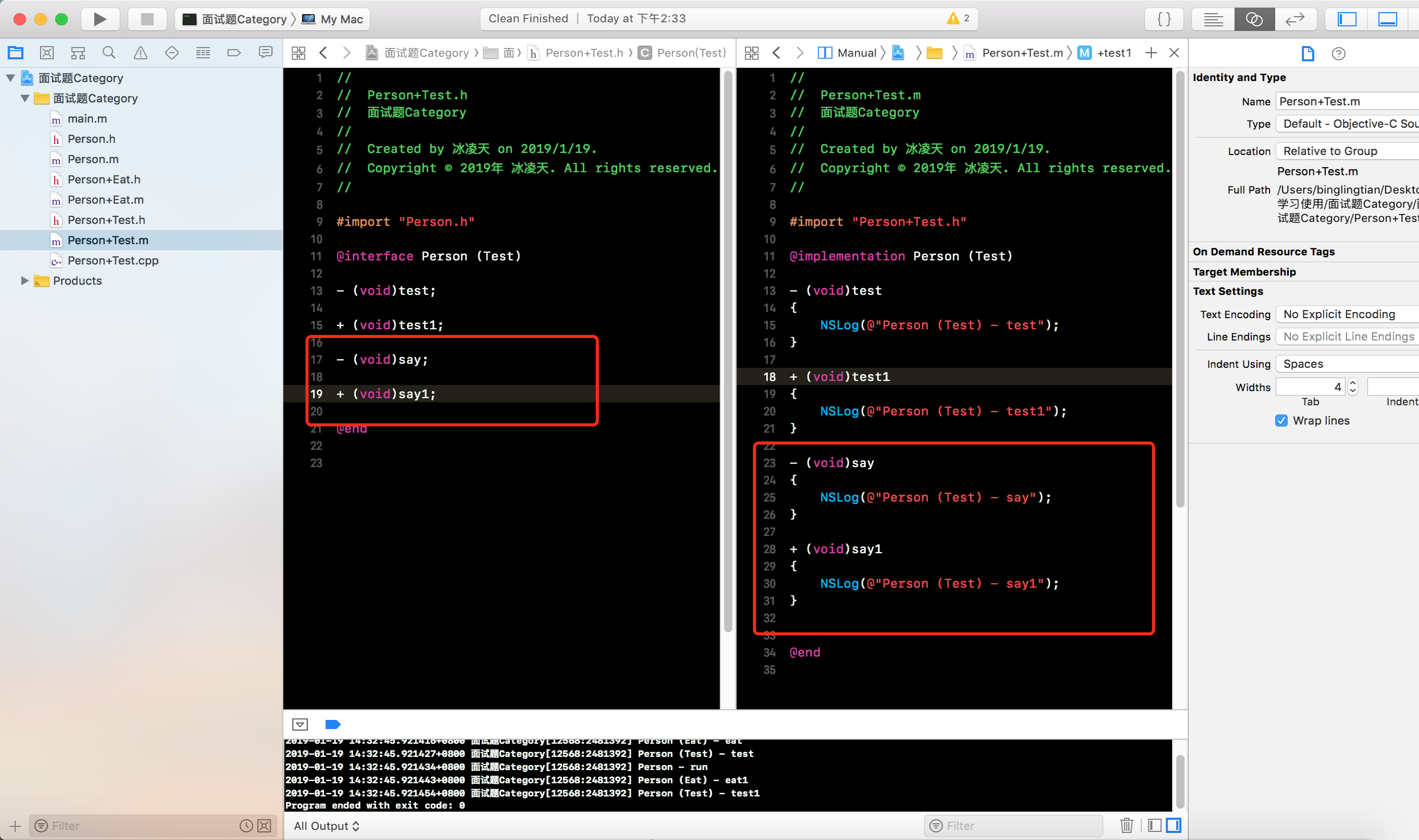This screenshot has width=1419, height=840.
Task: Open the Quick Help inspector icon
Action: pos(1338,54)
